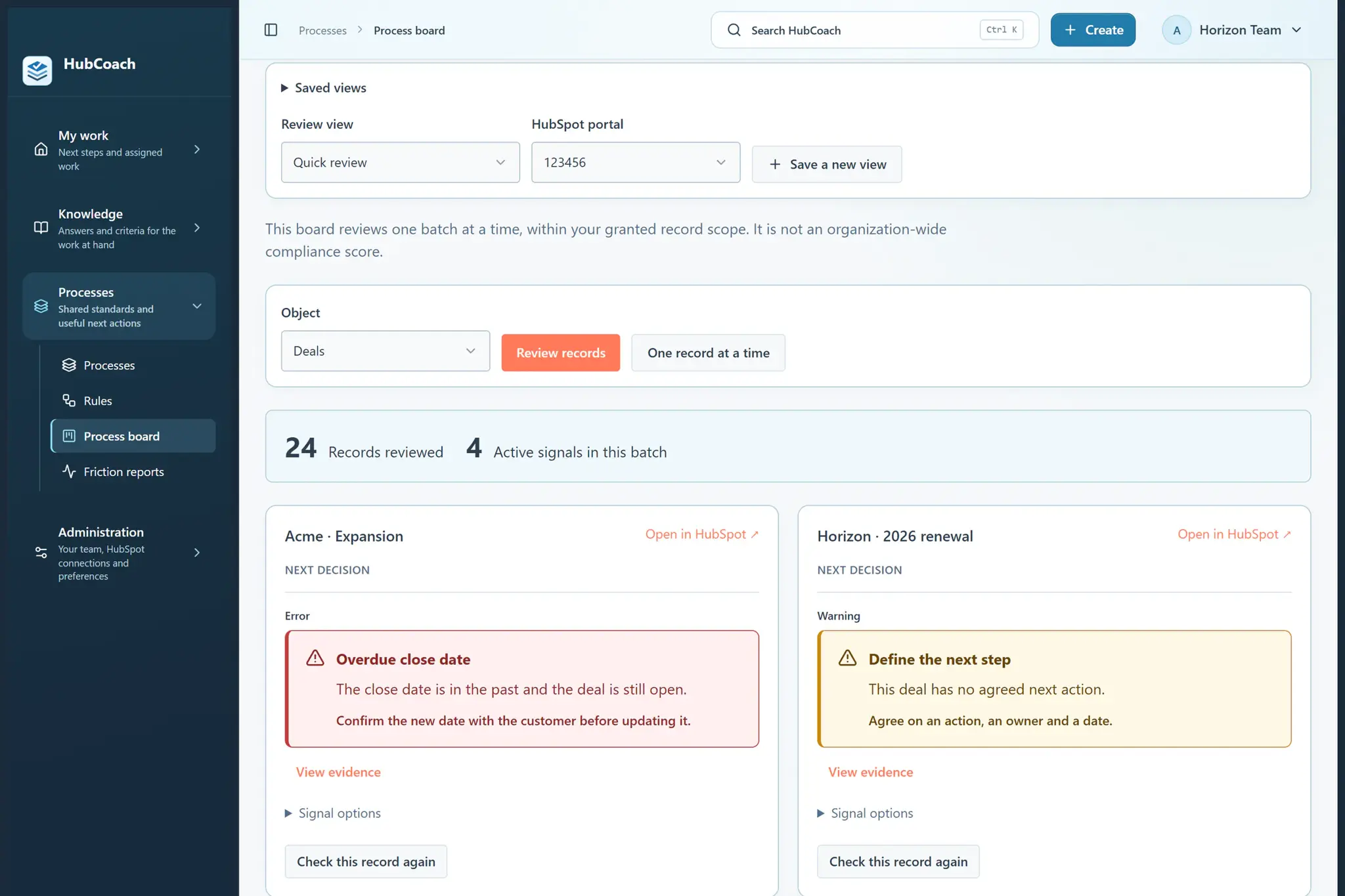Image resolution: width=1345 pixels, height=896 pixels.
Task: Expand the Knowledge section chevron
Action: (x=196, y=228)
